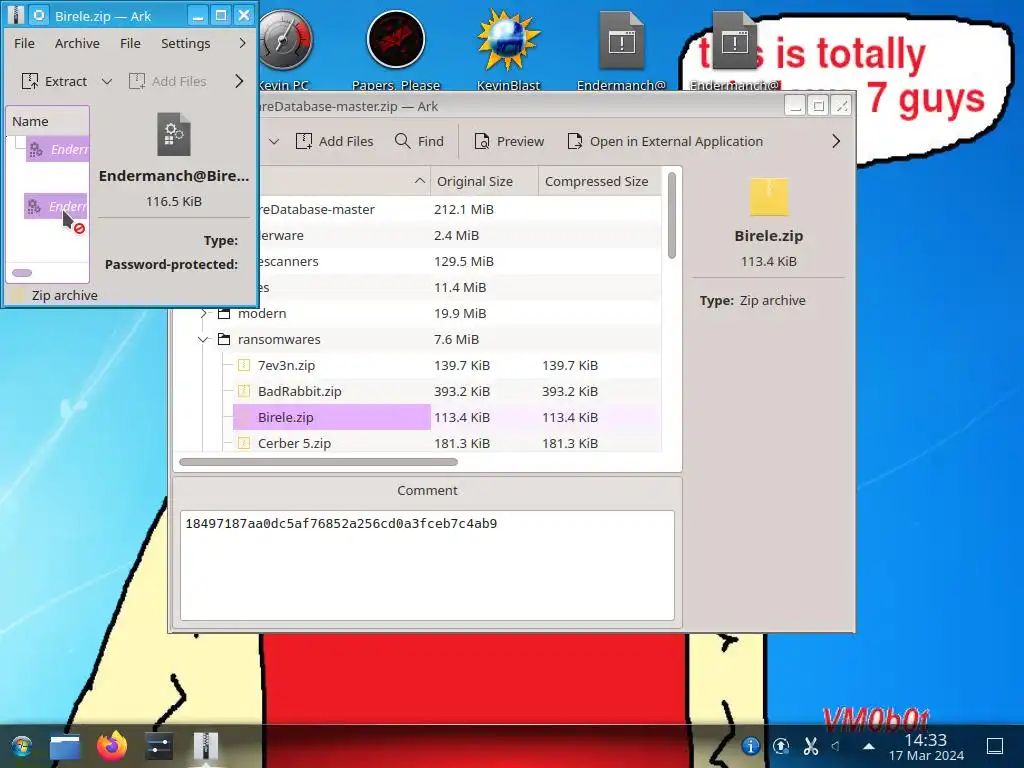
Task: Click the Endermanch@Bire... file icon in info panel
Action: point(174,135)
